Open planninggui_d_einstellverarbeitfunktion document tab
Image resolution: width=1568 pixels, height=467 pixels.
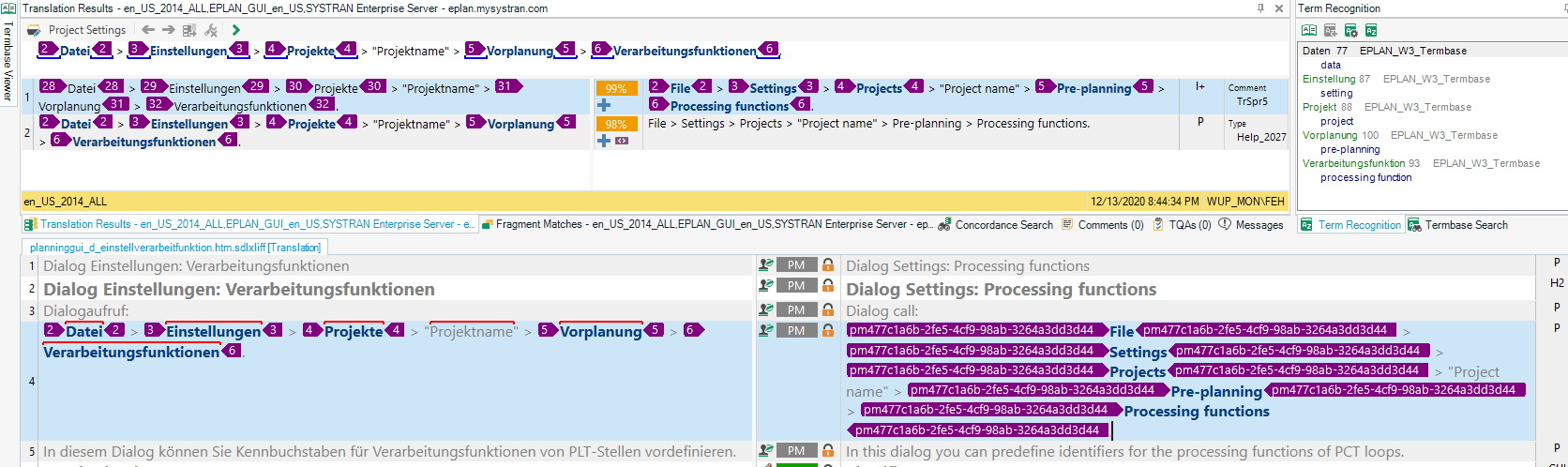174,248
